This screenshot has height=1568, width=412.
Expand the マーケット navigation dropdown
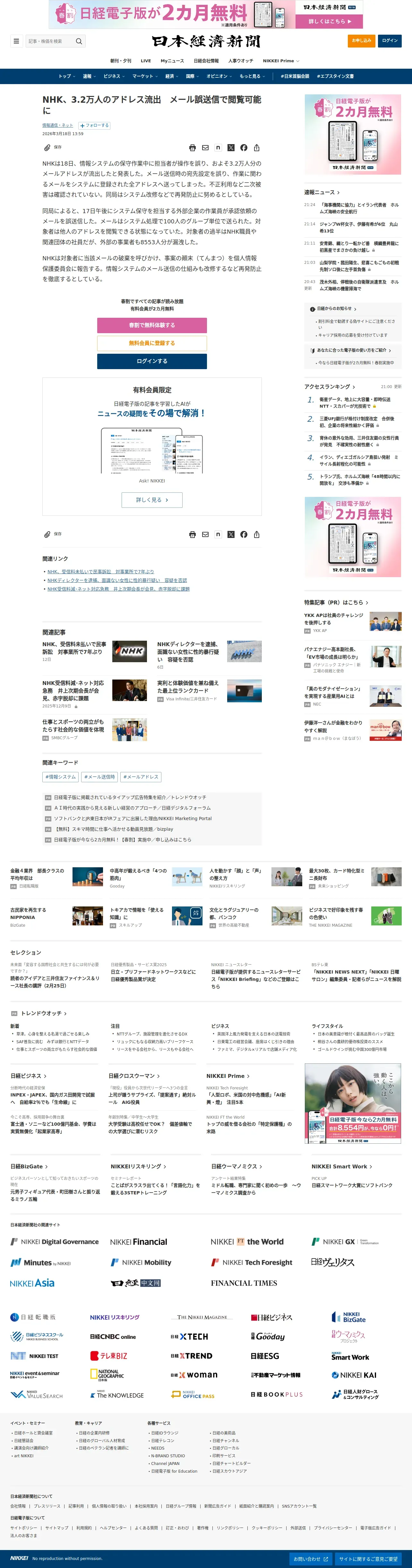coord(145,77)
